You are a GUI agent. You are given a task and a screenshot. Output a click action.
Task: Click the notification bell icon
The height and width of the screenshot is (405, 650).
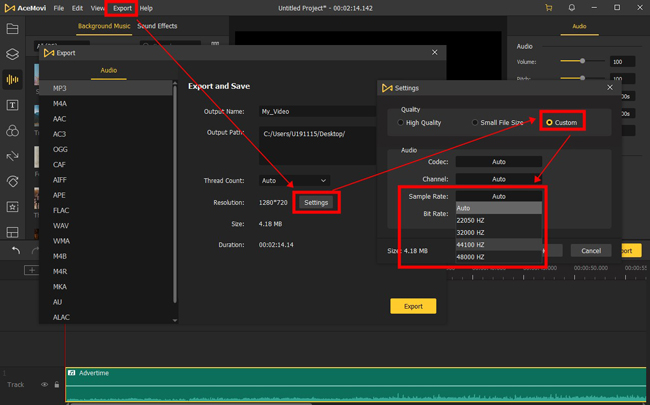point(572,8)
